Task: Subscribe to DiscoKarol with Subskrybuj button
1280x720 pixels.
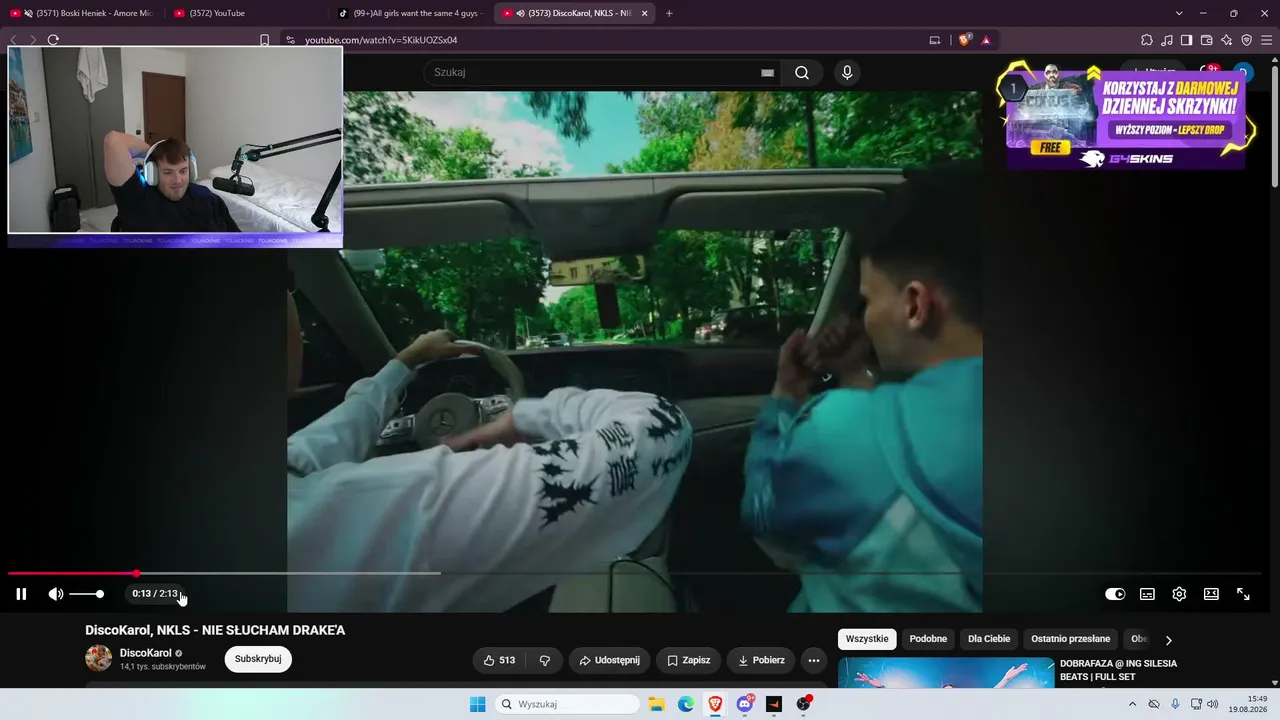Action: click(258, 659)
